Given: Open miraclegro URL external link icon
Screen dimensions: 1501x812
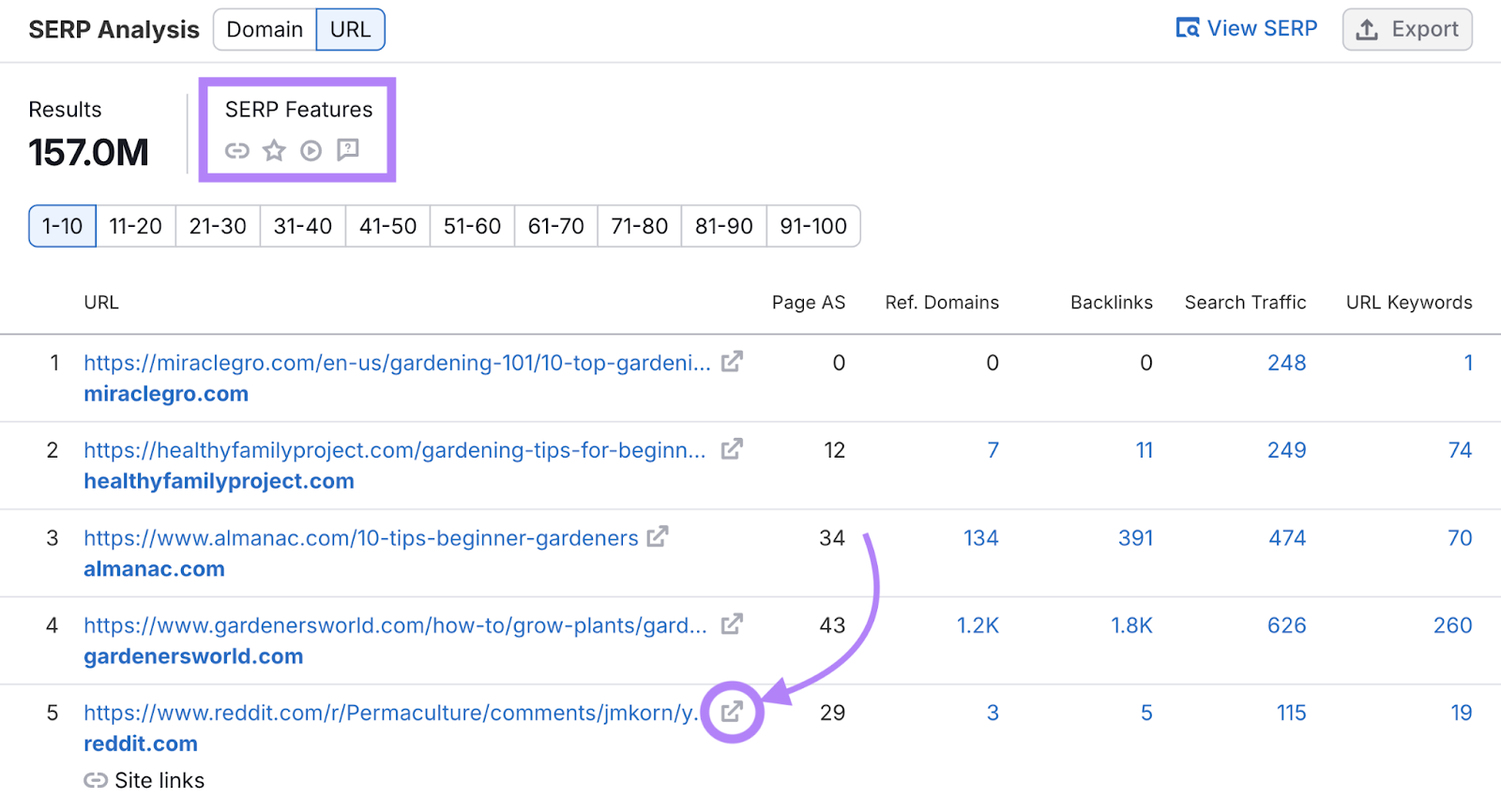Looking at the screenshot, I should coord(732,362).
